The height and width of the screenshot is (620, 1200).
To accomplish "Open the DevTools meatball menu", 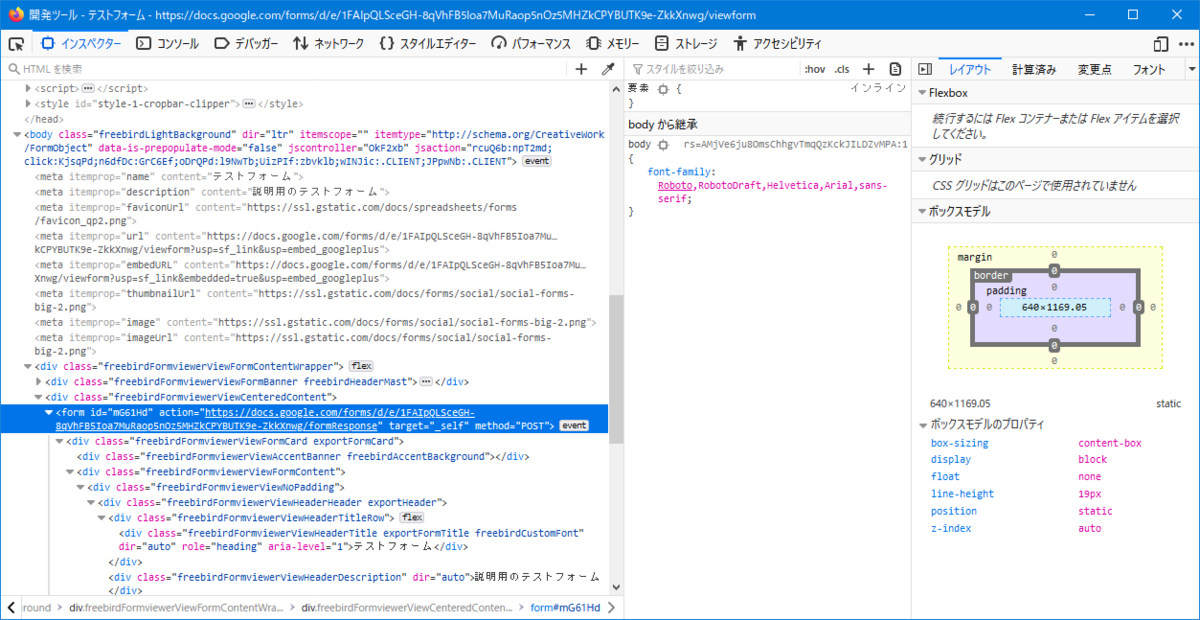I will (1188, 43).
